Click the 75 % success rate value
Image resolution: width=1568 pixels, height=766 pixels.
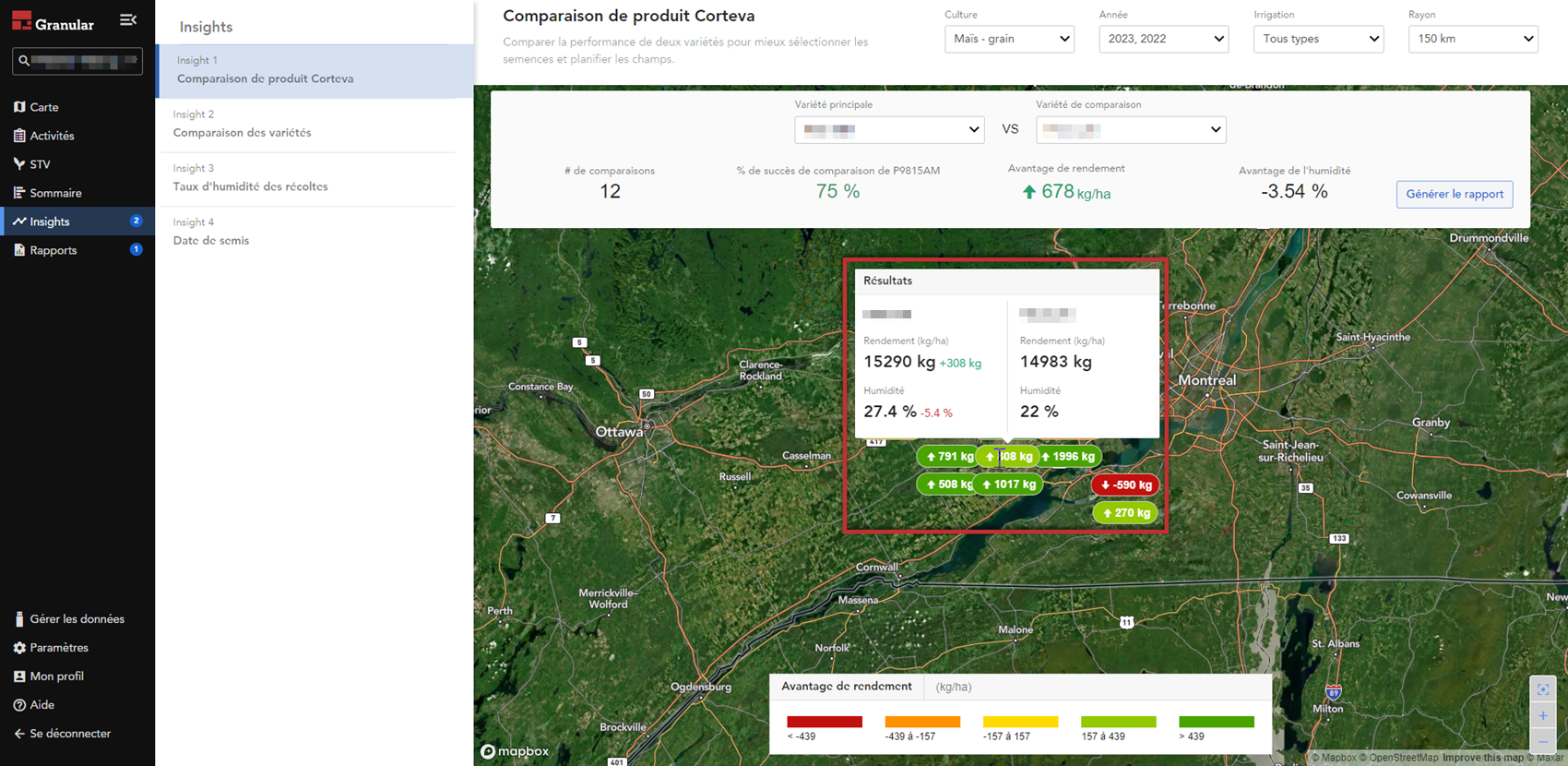[837, 191]
